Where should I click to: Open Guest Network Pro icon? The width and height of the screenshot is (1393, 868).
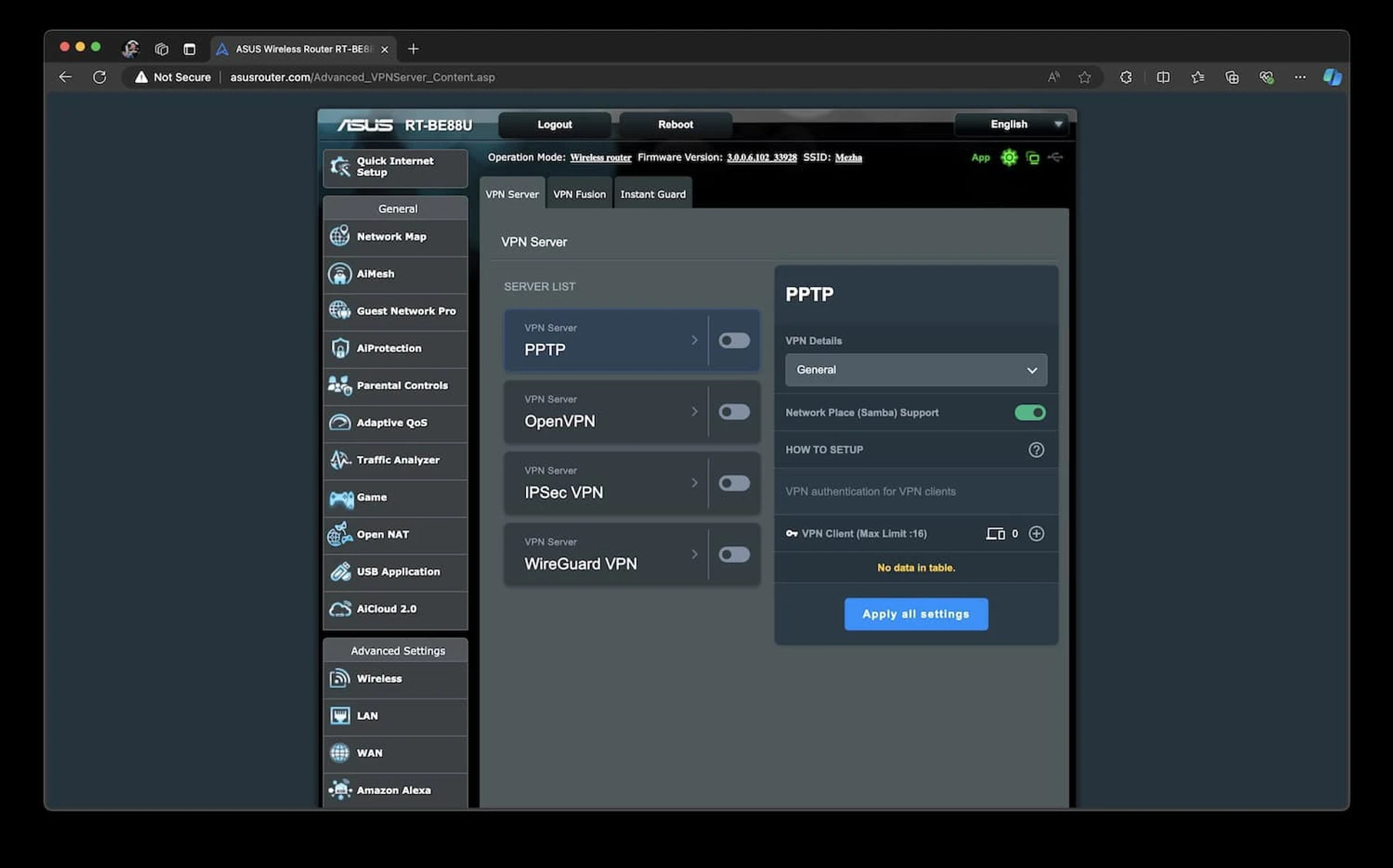coord(340,310)
